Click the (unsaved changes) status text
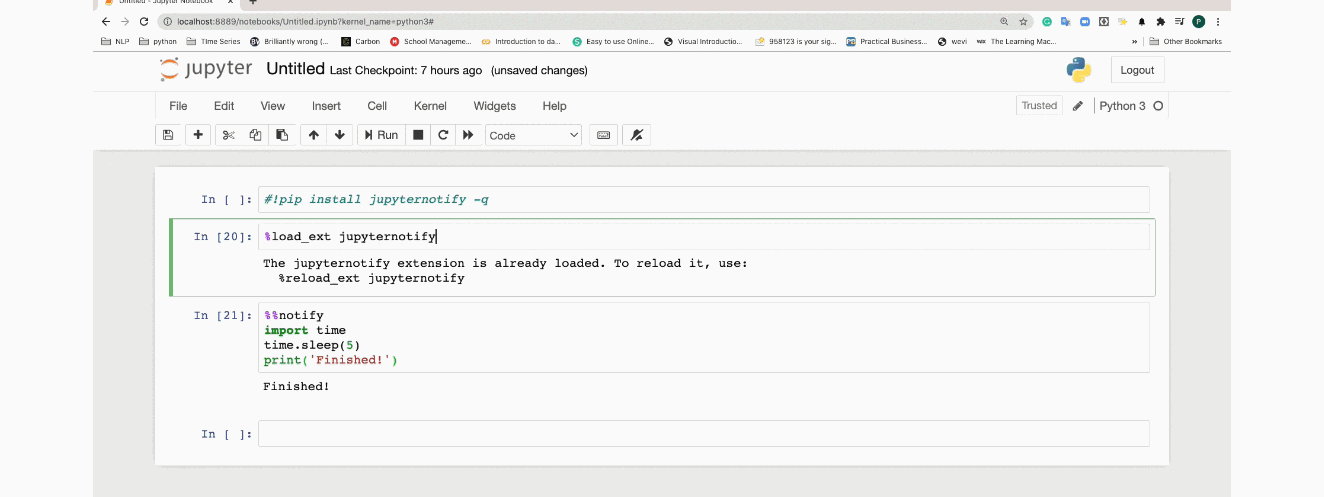Viewport: 1324px width, 497px height. (539, 70)
